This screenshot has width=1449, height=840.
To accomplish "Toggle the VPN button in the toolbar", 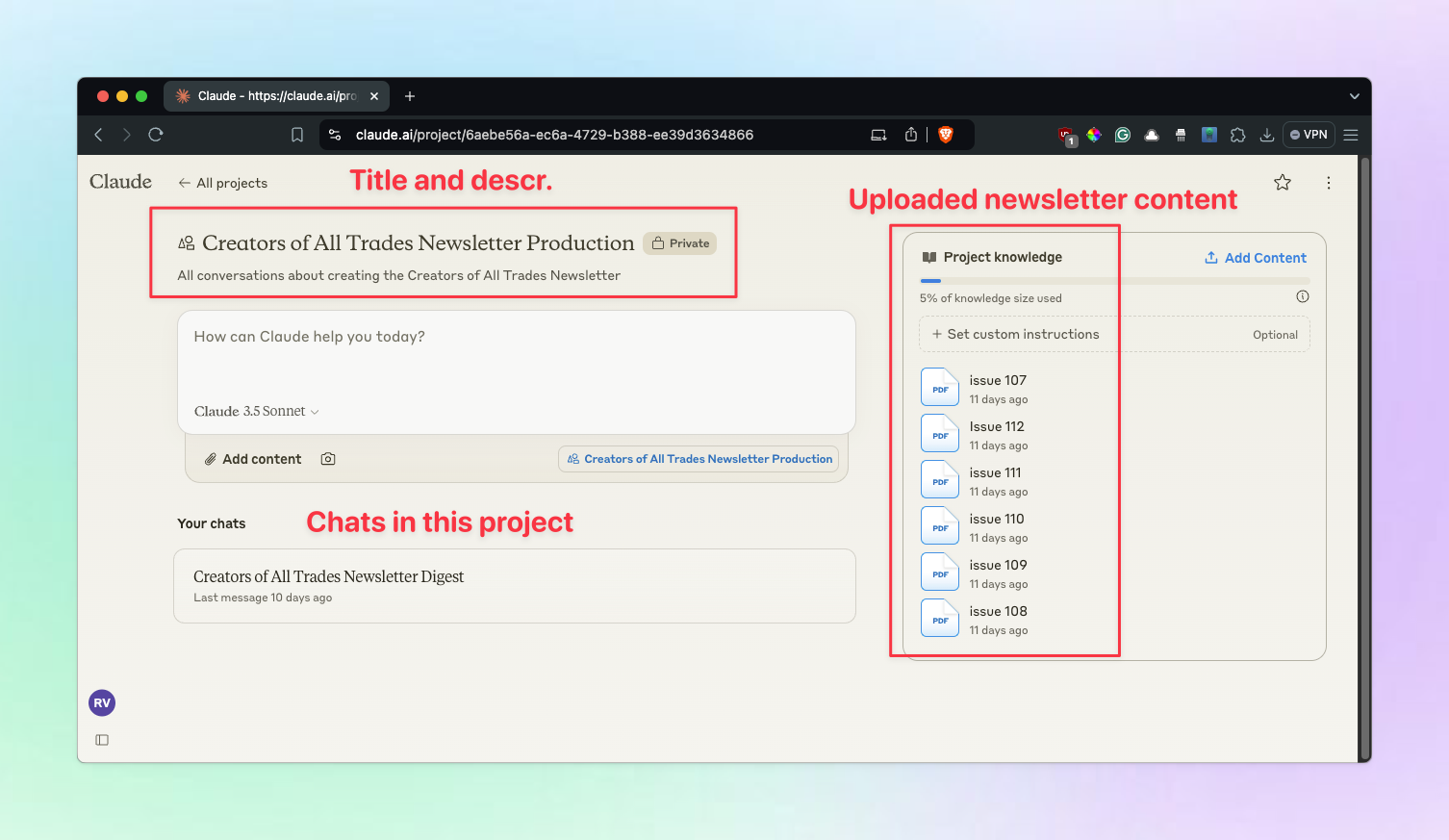I will click(x=1309, y=135).
